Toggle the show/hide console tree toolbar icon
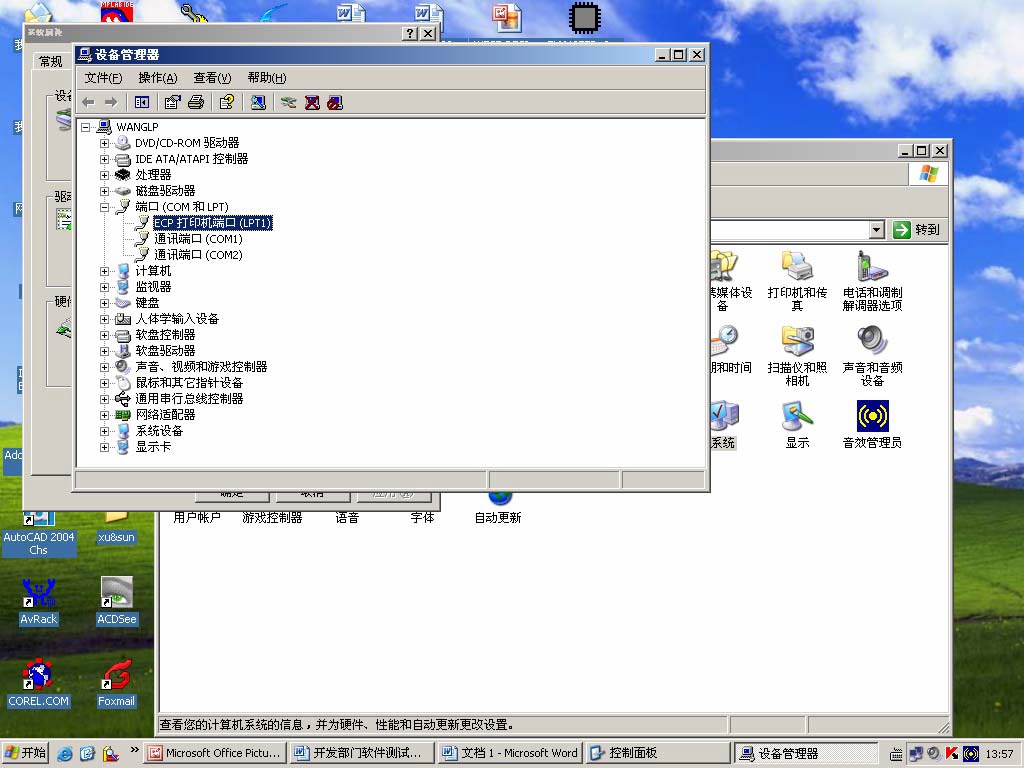Viewport: 1024px width, 768px height. [142, 103]
